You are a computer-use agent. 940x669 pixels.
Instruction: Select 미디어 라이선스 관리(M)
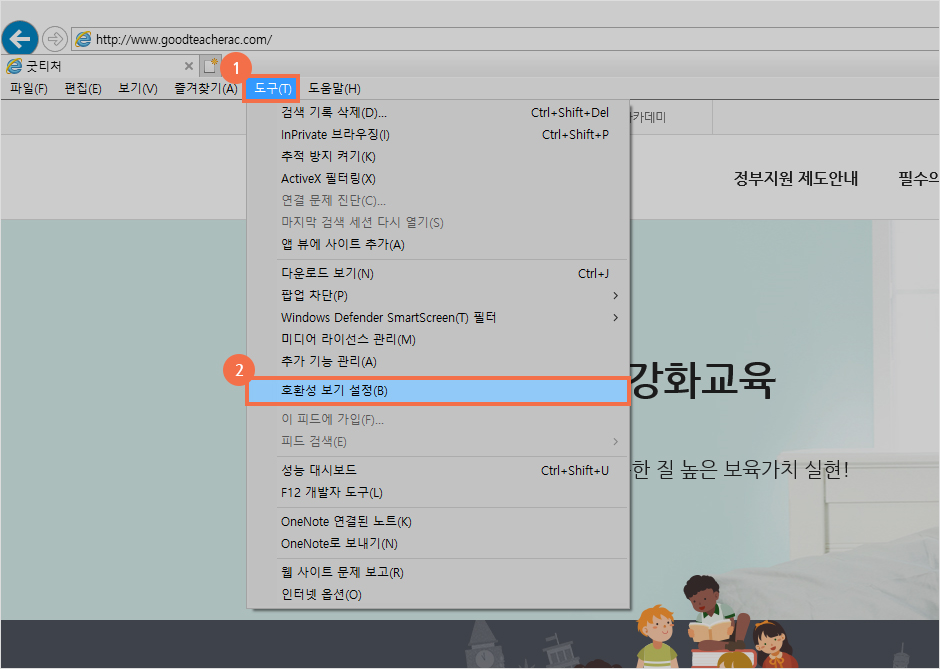point(438,339)
